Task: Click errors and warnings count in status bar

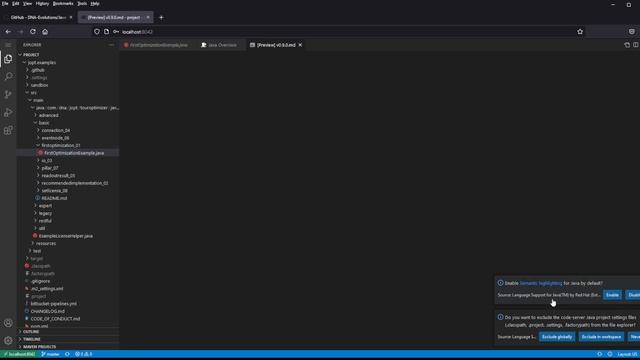Action: [84, 354]
